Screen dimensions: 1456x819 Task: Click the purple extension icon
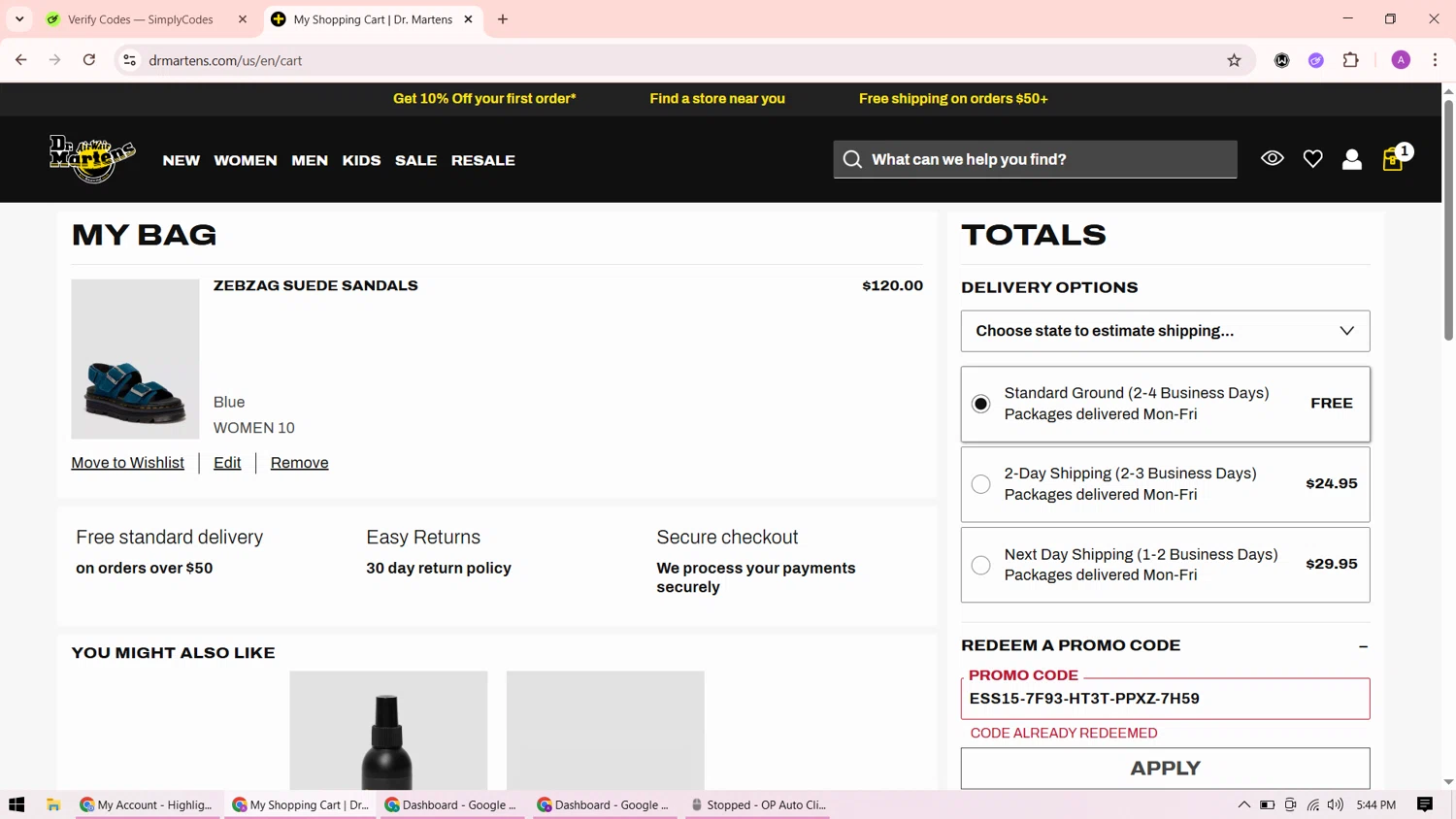point(1316,60)
